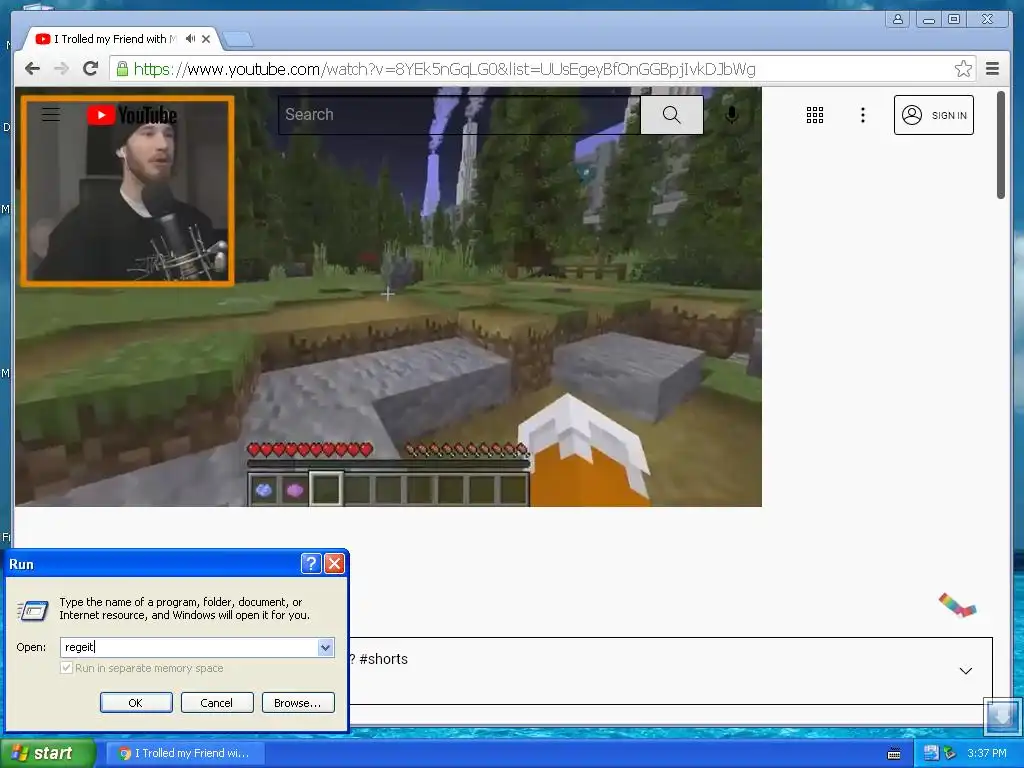Toggle 'Run in separate memory space' checkbox
The width and height of the screenshot is (1024, 768).
(66, 667)
